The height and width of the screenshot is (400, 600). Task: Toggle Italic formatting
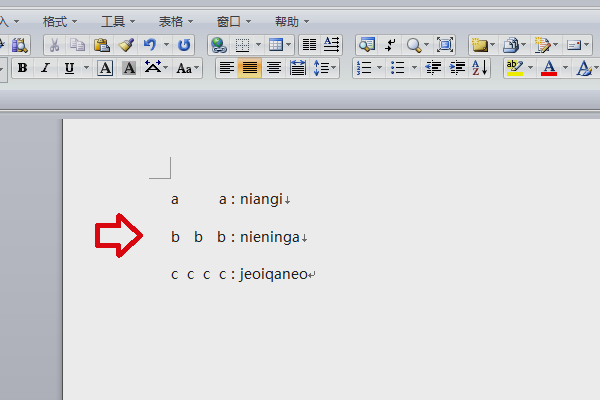coord(45,68)
